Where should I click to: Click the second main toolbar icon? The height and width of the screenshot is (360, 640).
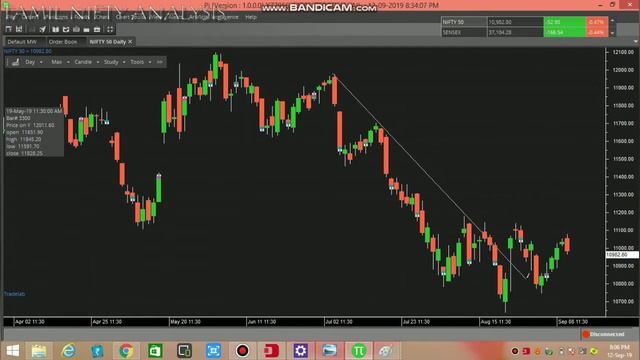tap(19, 29)
